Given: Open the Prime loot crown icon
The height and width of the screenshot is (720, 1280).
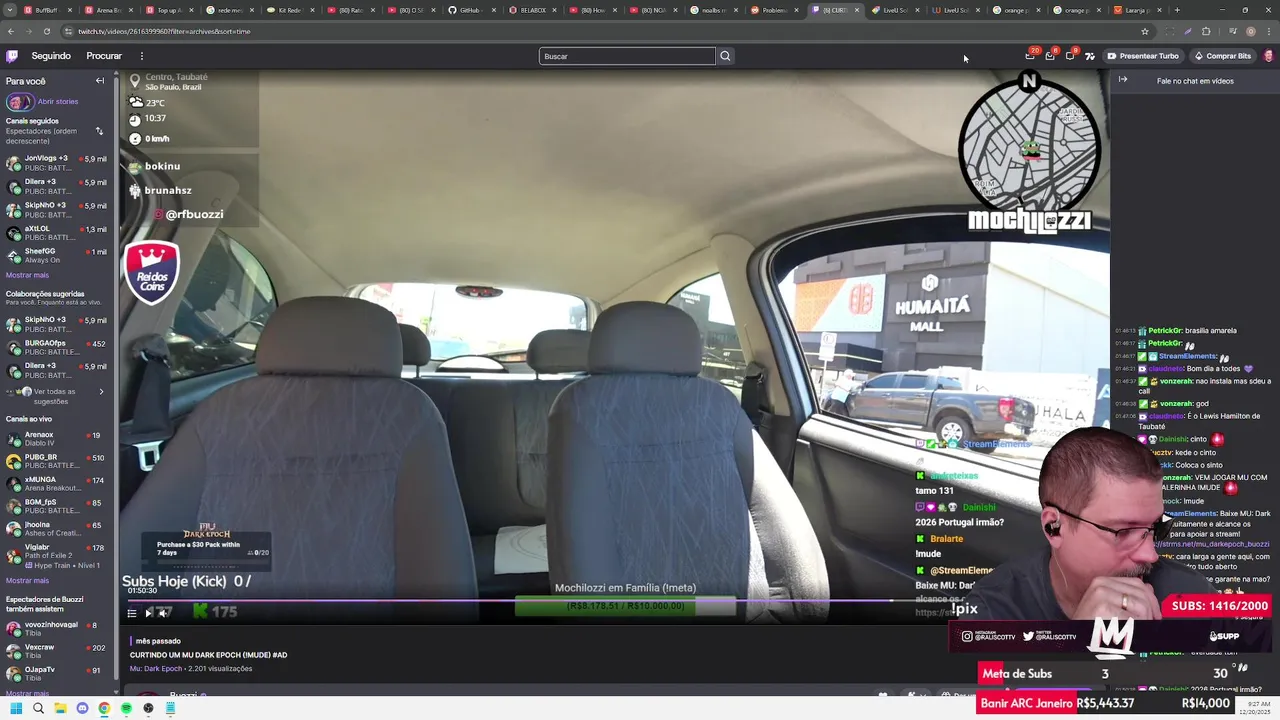Looking at the screenshot, I should tap(1030, 56).
